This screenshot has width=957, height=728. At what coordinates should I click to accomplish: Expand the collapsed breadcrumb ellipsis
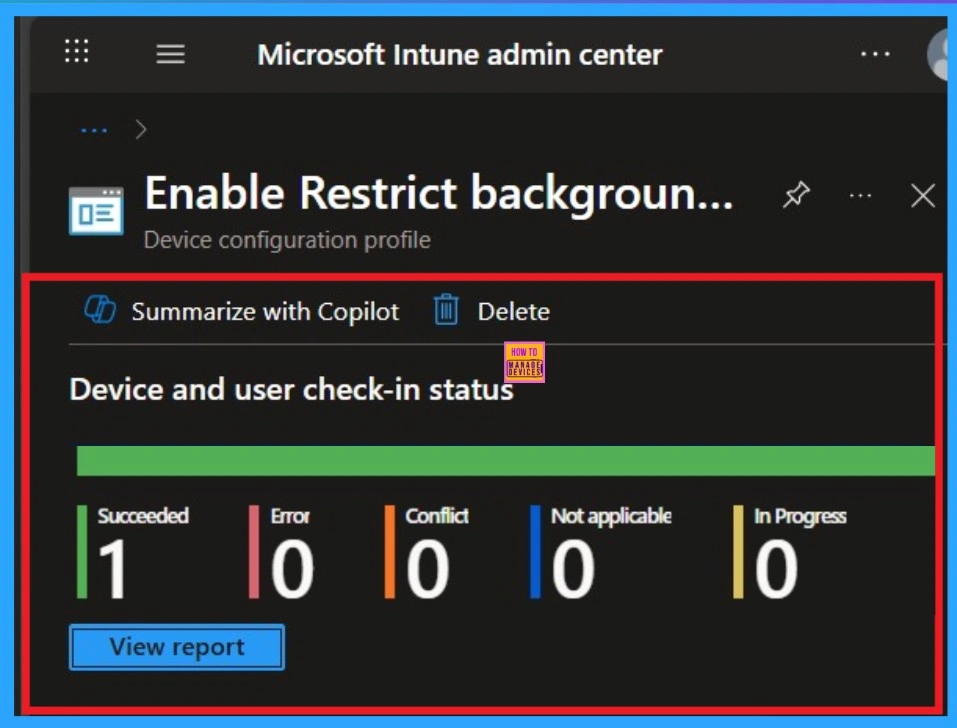[x=94, y=130]
